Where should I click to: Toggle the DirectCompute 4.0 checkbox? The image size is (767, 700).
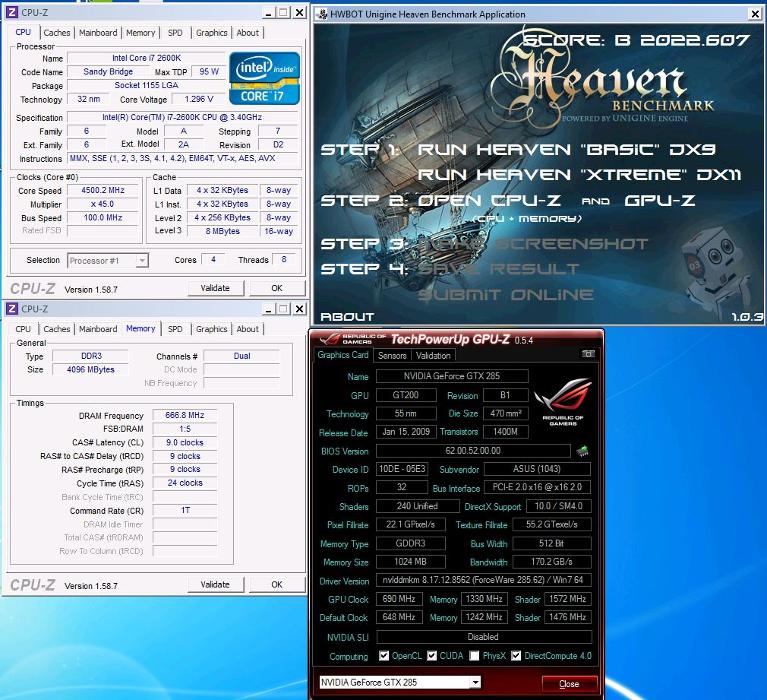[x=516, y=655]
